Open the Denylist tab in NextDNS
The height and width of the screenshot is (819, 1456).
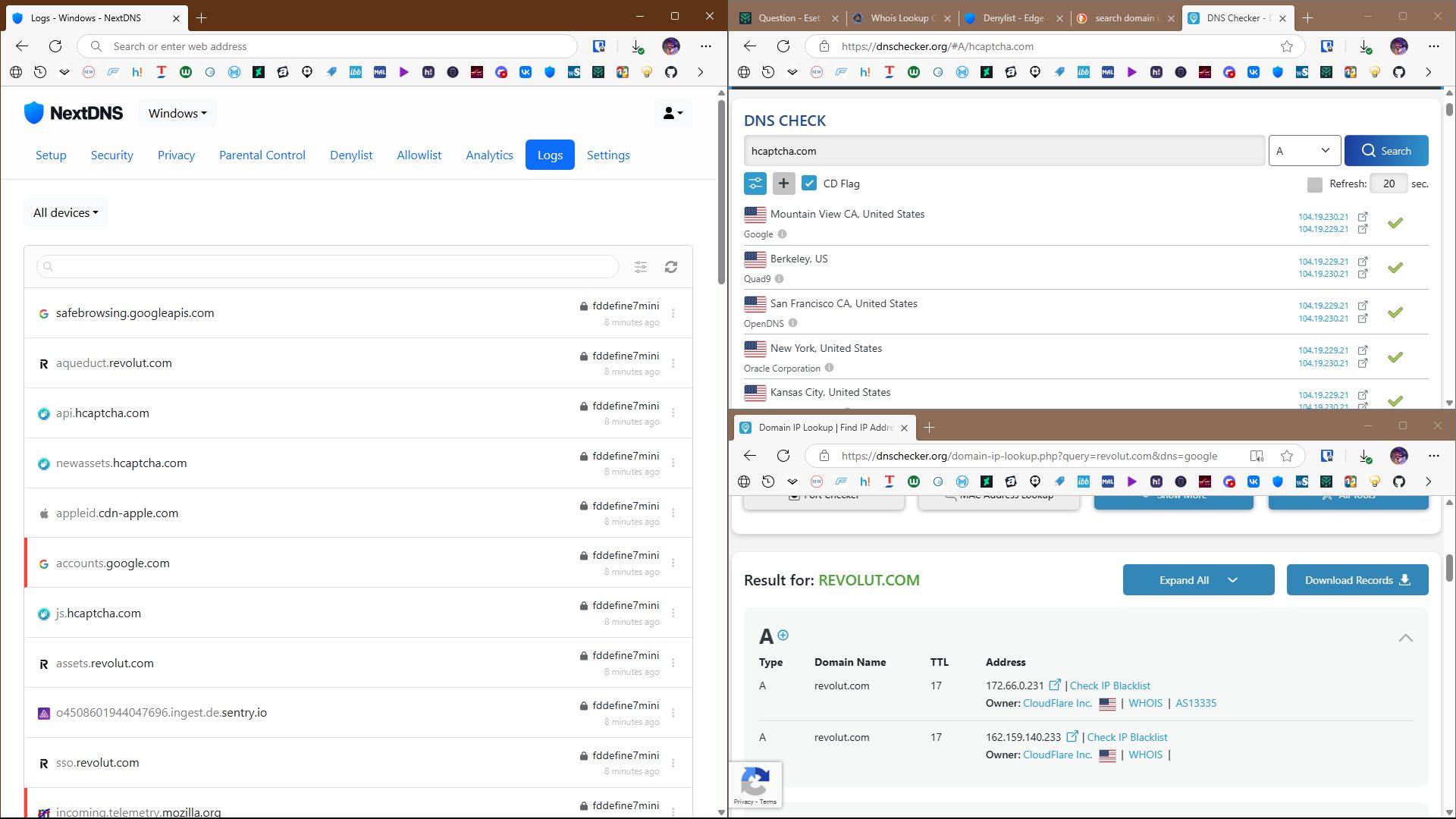tap(351, 155)
